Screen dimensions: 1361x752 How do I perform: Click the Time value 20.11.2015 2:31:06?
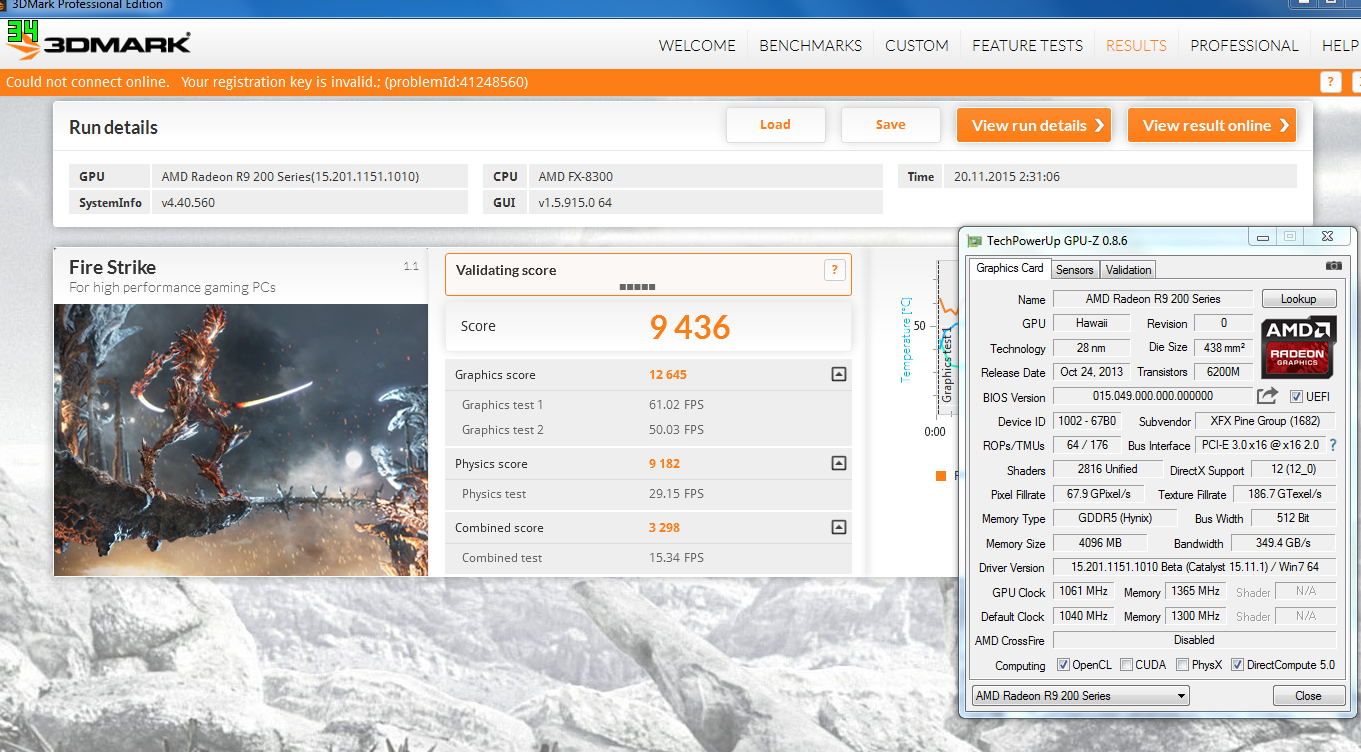click(1007, 177)
